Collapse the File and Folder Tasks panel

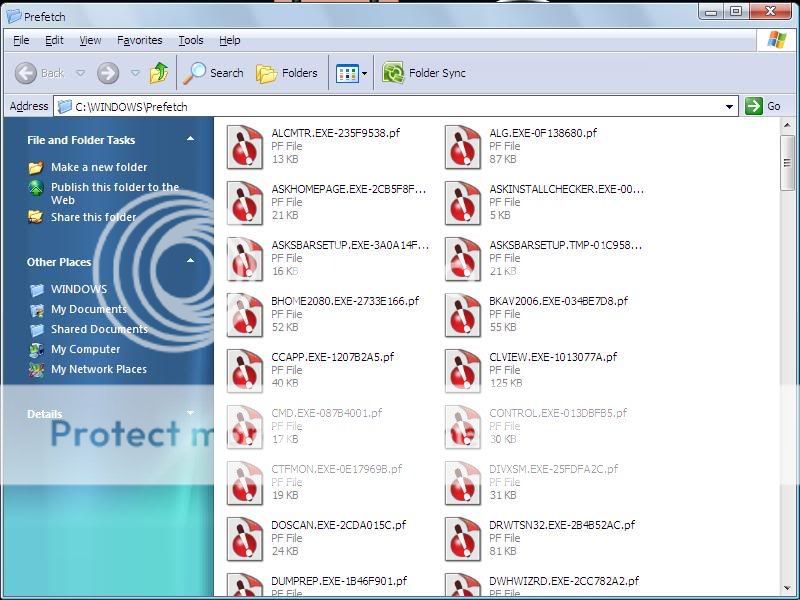pyautogui.click(x=190, y=140)
